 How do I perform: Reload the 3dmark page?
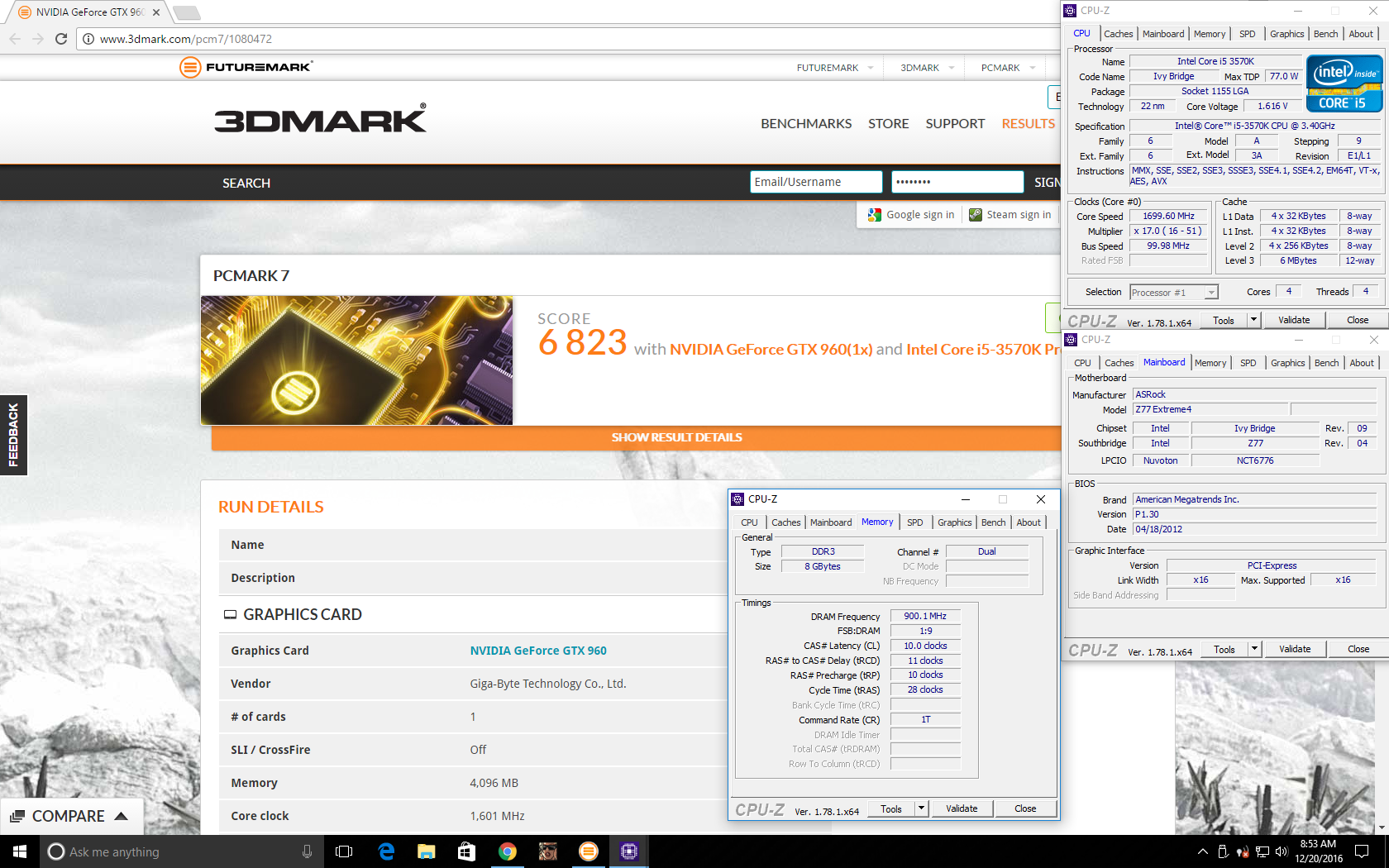click(x=61, y=39)
